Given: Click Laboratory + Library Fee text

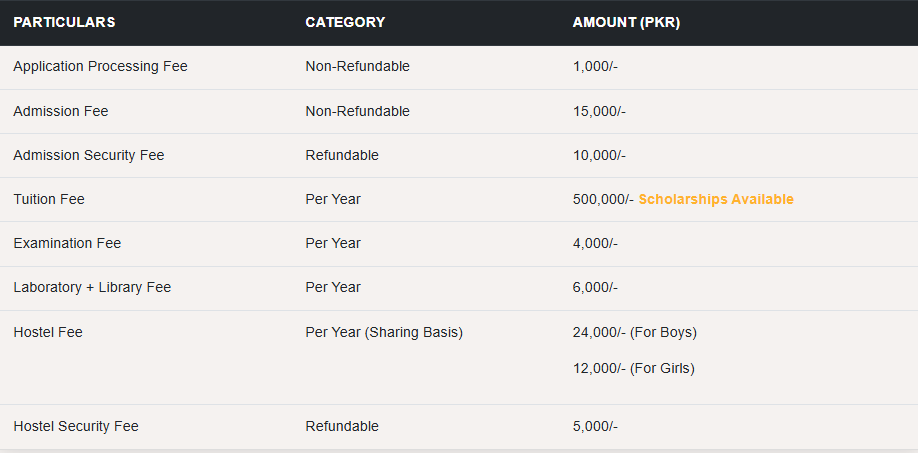Looking at the screenshot, I should (x=92, y=287).
